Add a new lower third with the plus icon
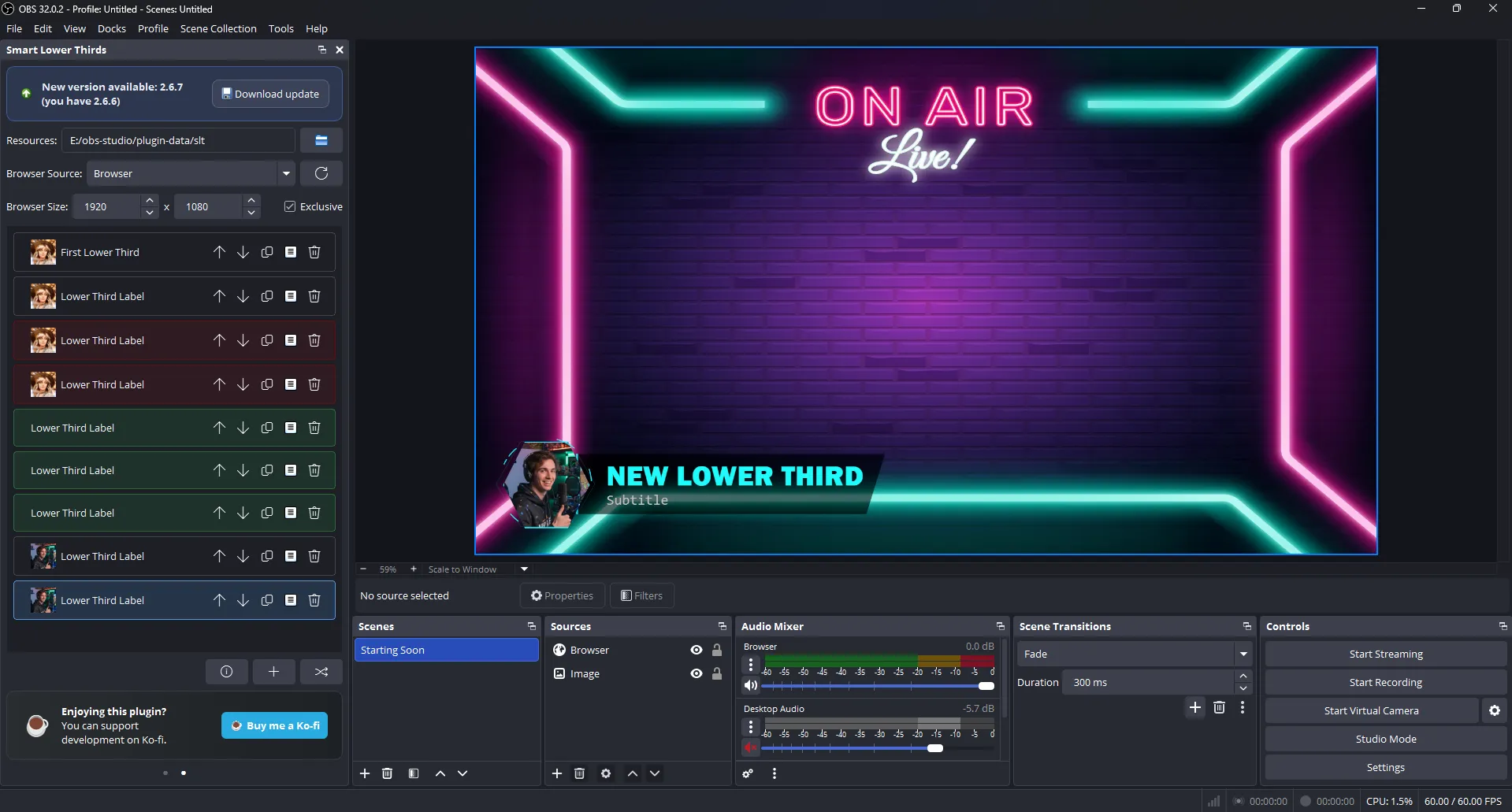 coord(273,671)
